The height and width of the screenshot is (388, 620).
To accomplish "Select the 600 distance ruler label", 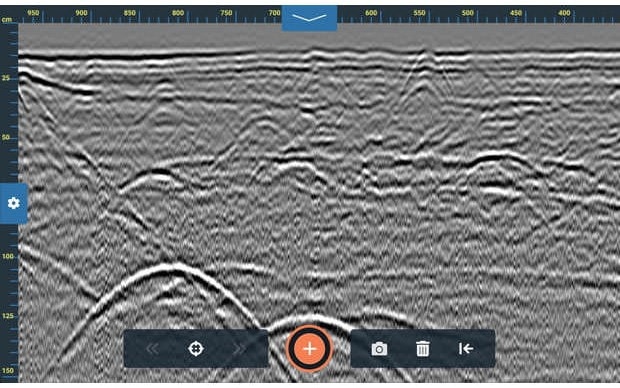I will pos(371,13).
